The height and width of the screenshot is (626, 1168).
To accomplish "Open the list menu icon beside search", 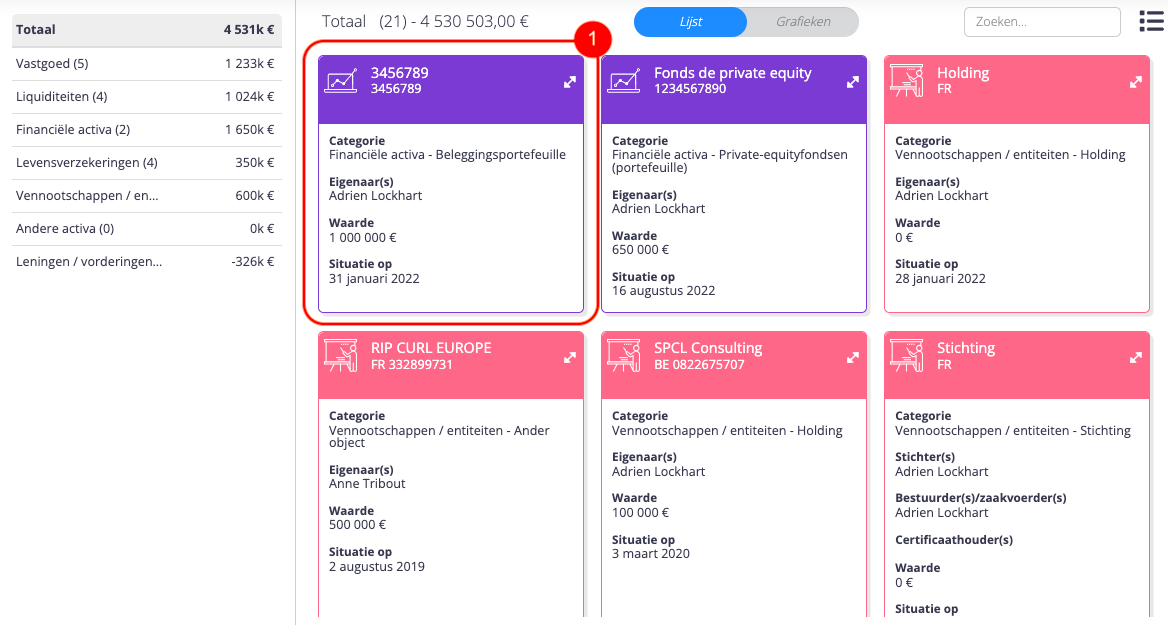I will click(x=1150, y=21).
